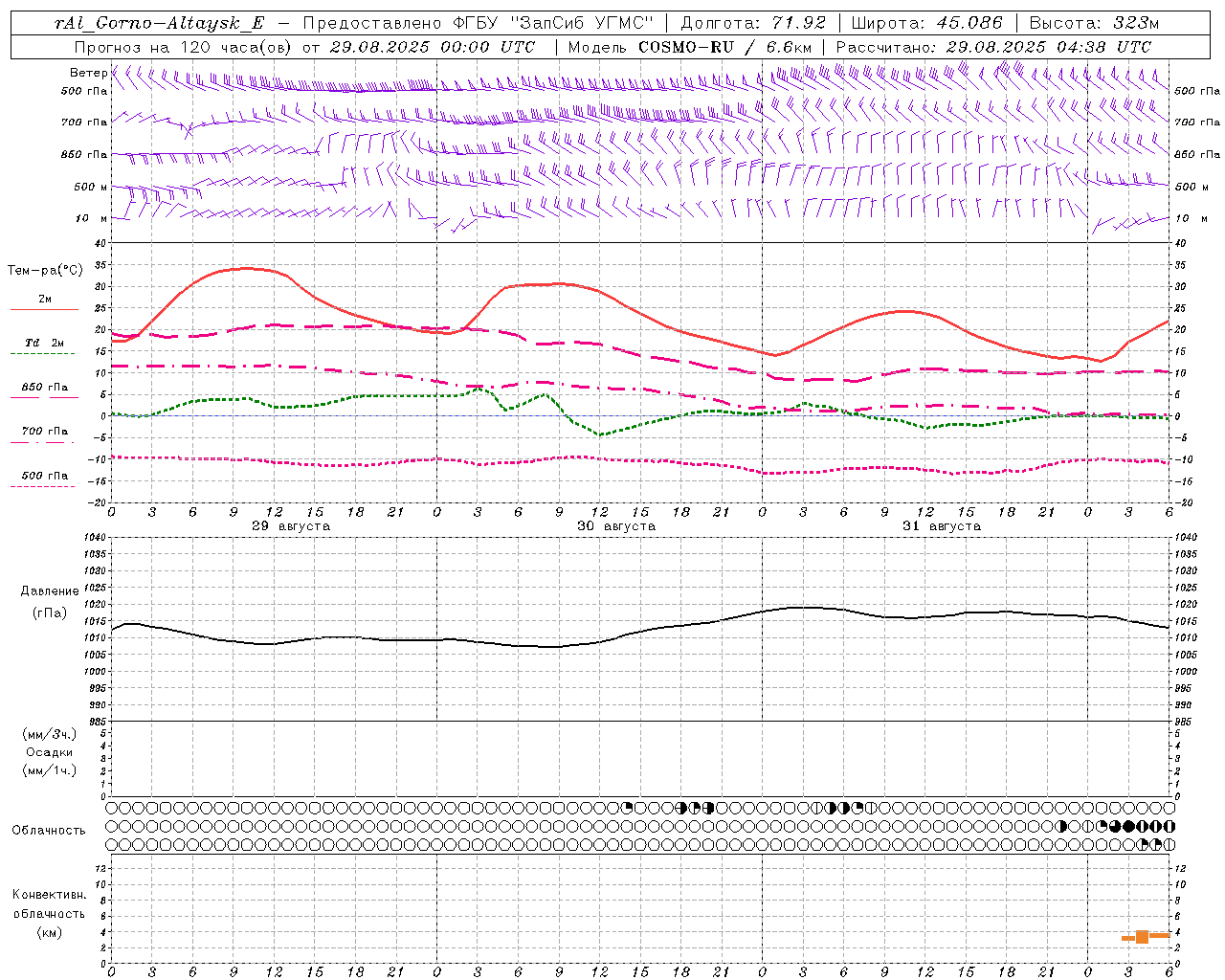Screen dimensions: 1225x980
Task: Click the 31 августа date label
Action: (x=942, y=526)
